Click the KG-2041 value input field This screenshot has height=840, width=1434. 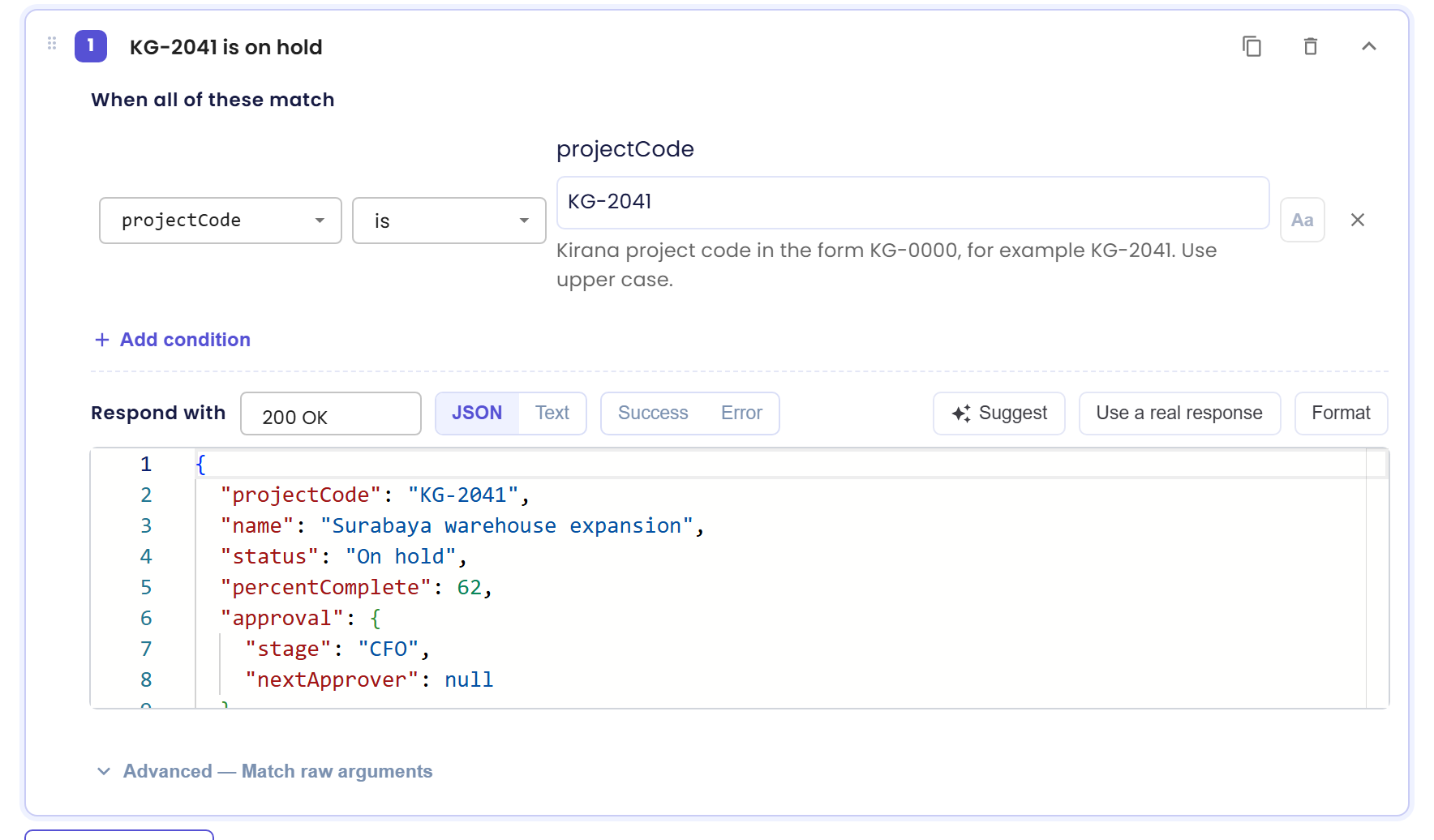(x=912, y=202)
